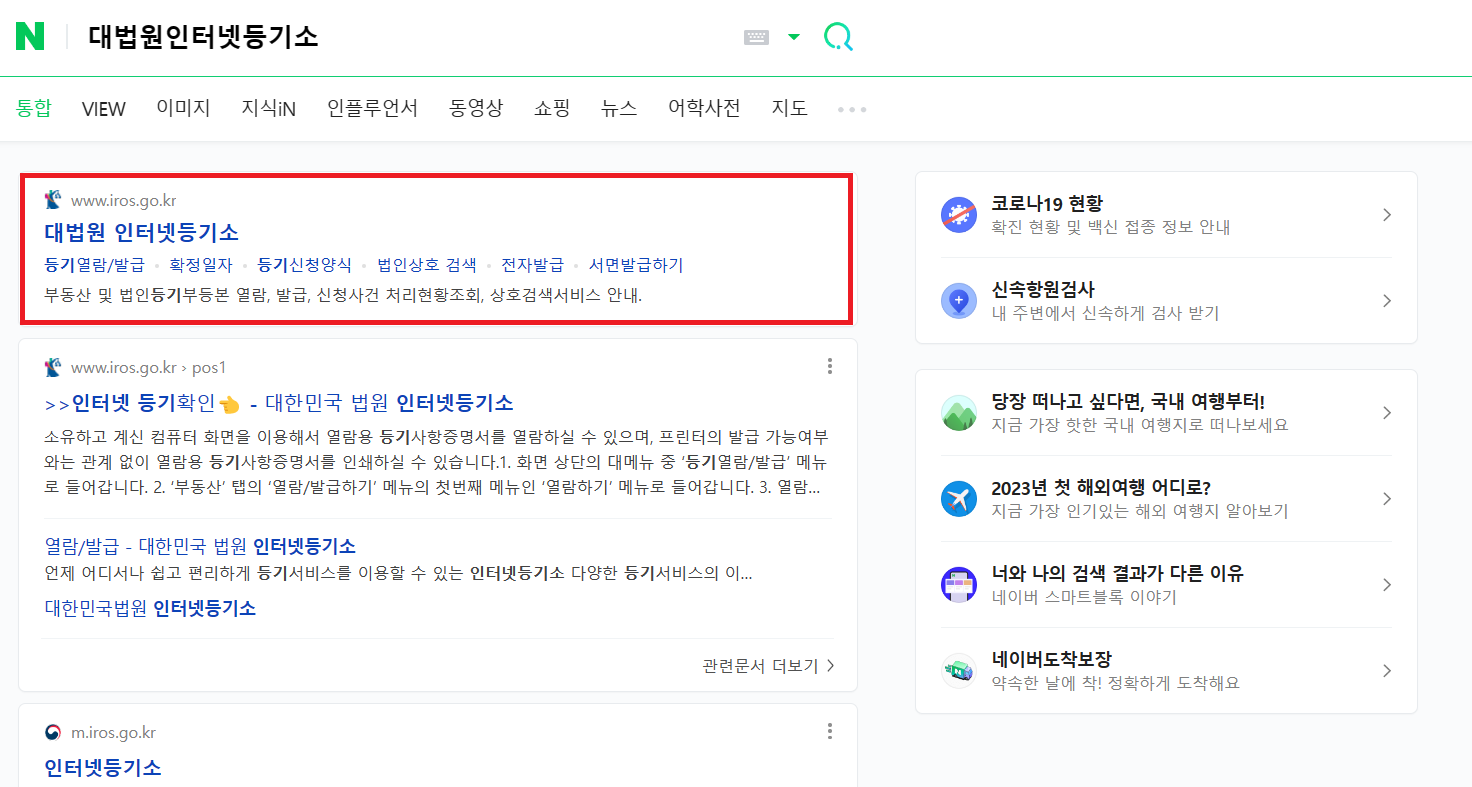Open the 코로나19 현황 card

coord(1166,215)
